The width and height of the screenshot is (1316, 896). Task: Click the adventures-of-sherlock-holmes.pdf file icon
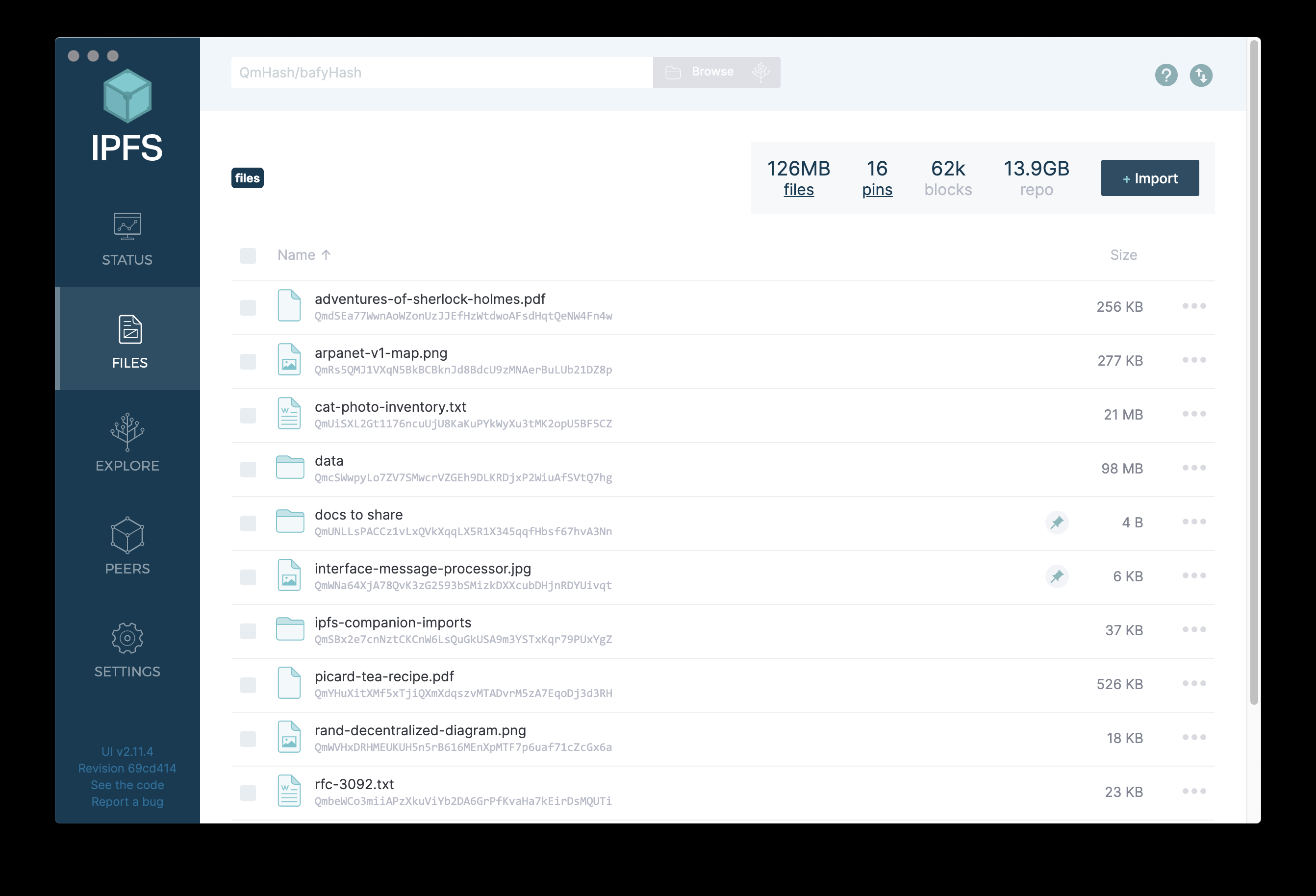(289, 306)
